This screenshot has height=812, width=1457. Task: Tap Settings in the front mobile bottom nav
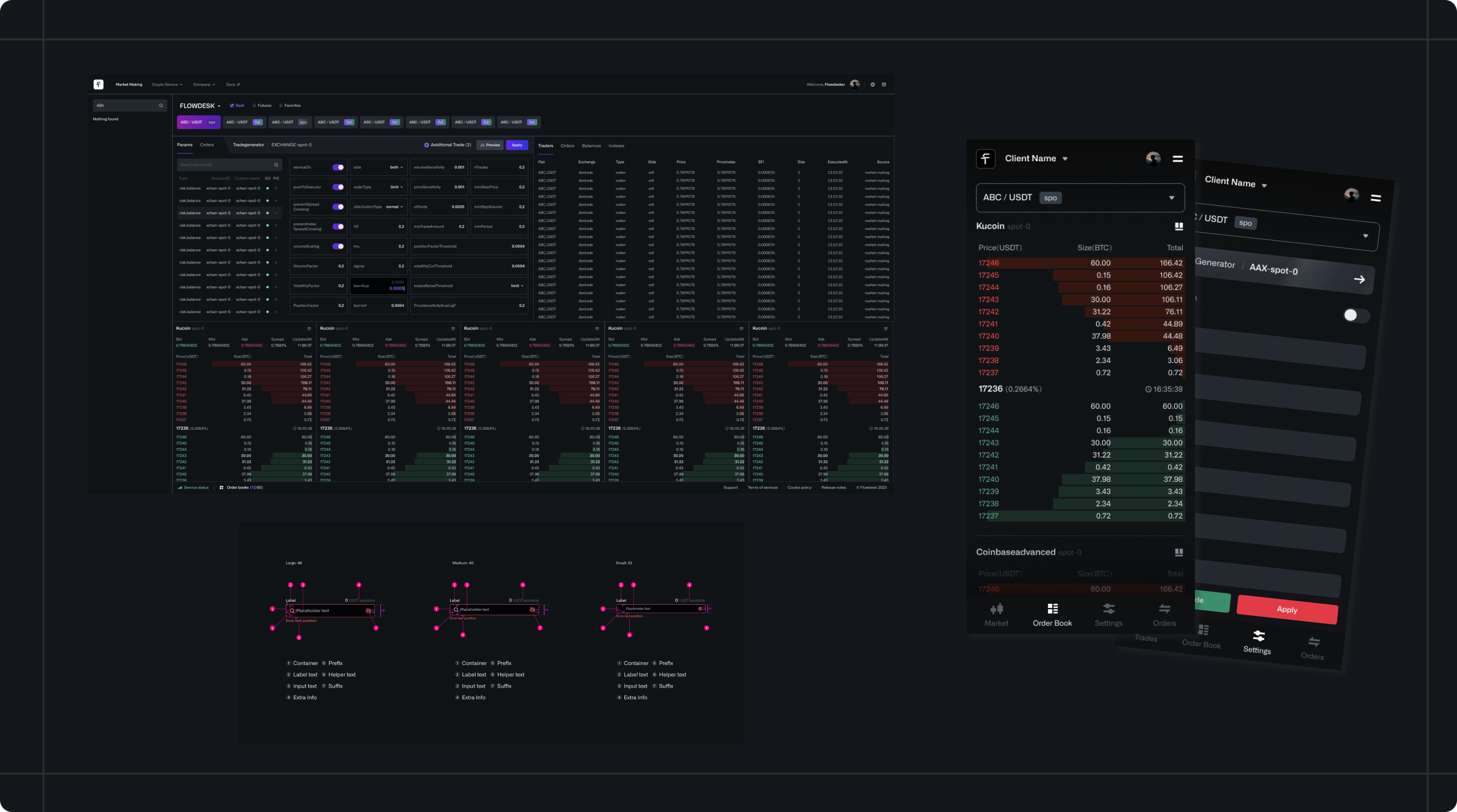1108,615
